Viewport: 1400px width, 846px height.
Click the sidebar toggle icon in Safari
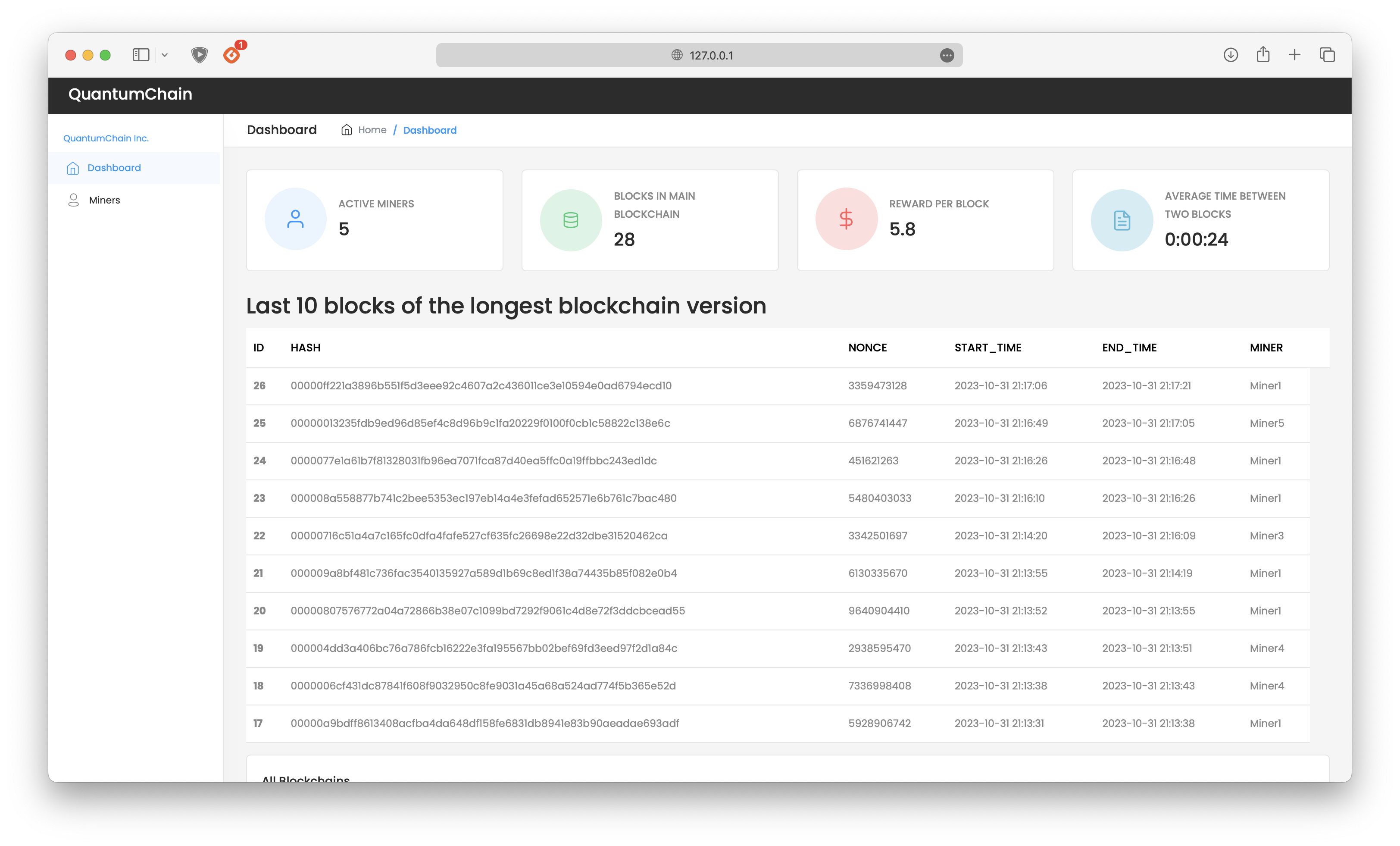pyautogui.click(x=141, y=55)
